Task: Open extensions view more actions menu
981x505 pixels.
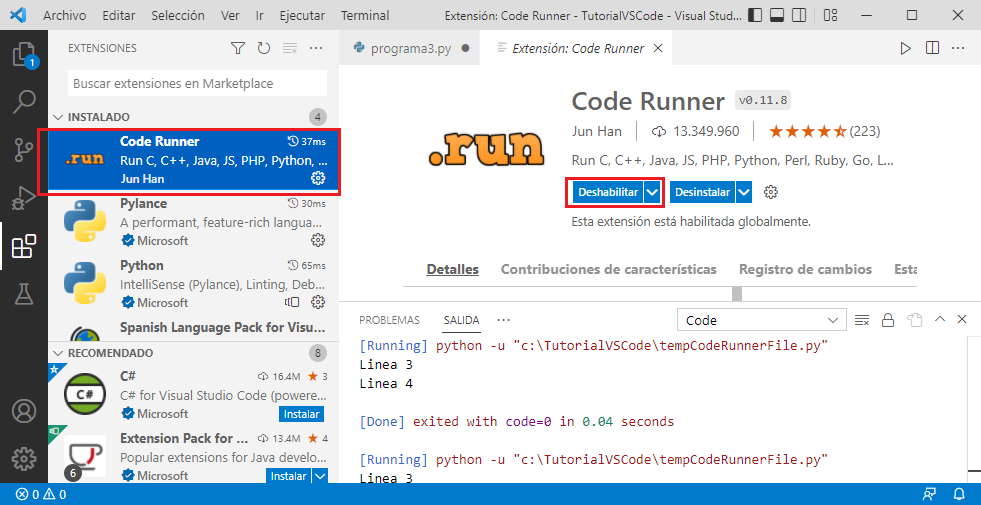Action: tap(316, 48)
